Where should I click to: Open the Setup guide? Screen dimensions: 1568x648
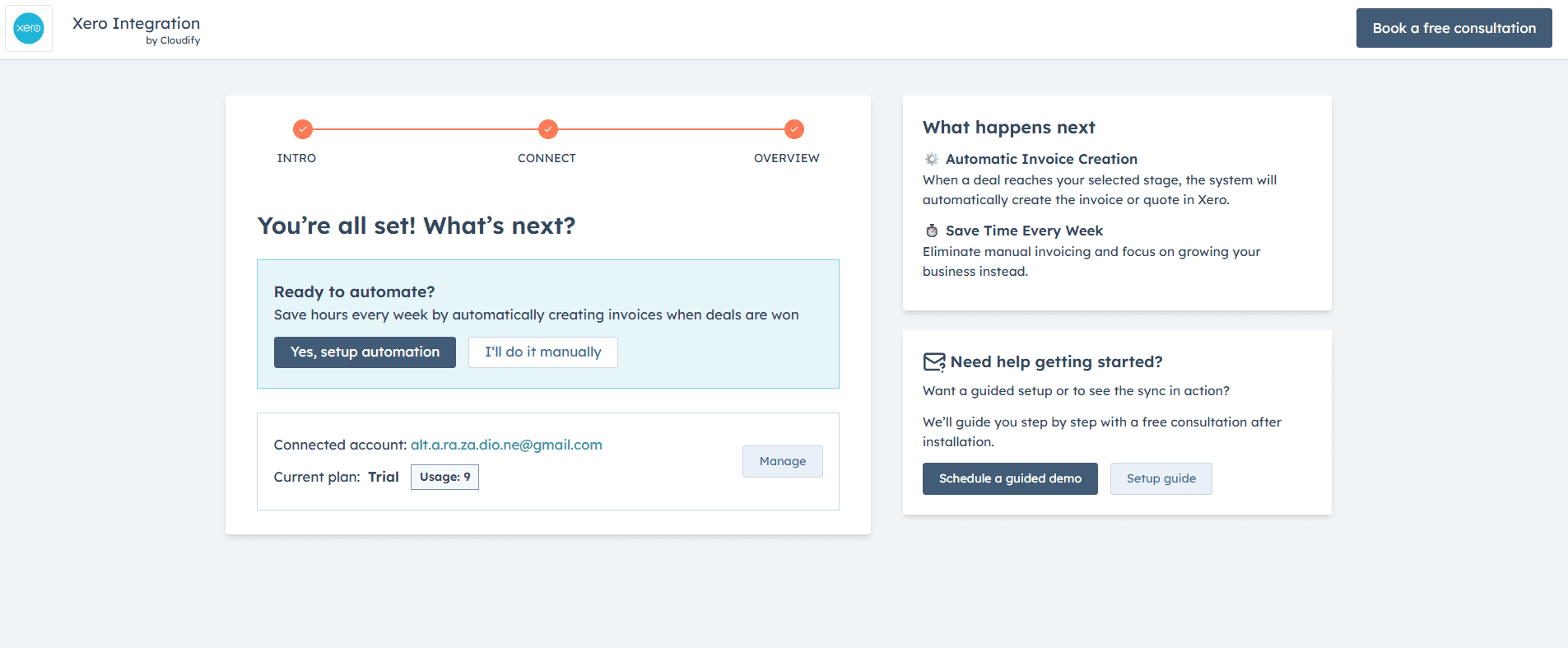(x=1161, y=478)
